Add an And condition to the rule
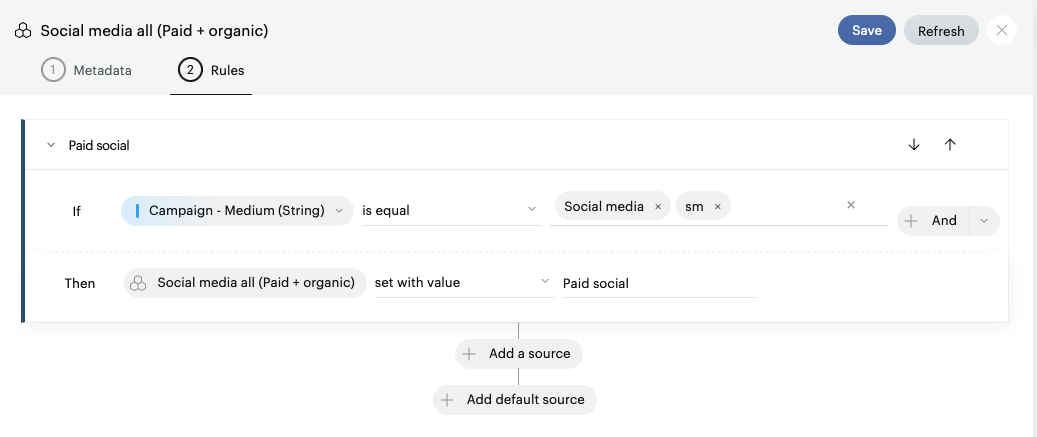Image resolution: width=1037 pixels, height=437 pixels. coord(932,221)
